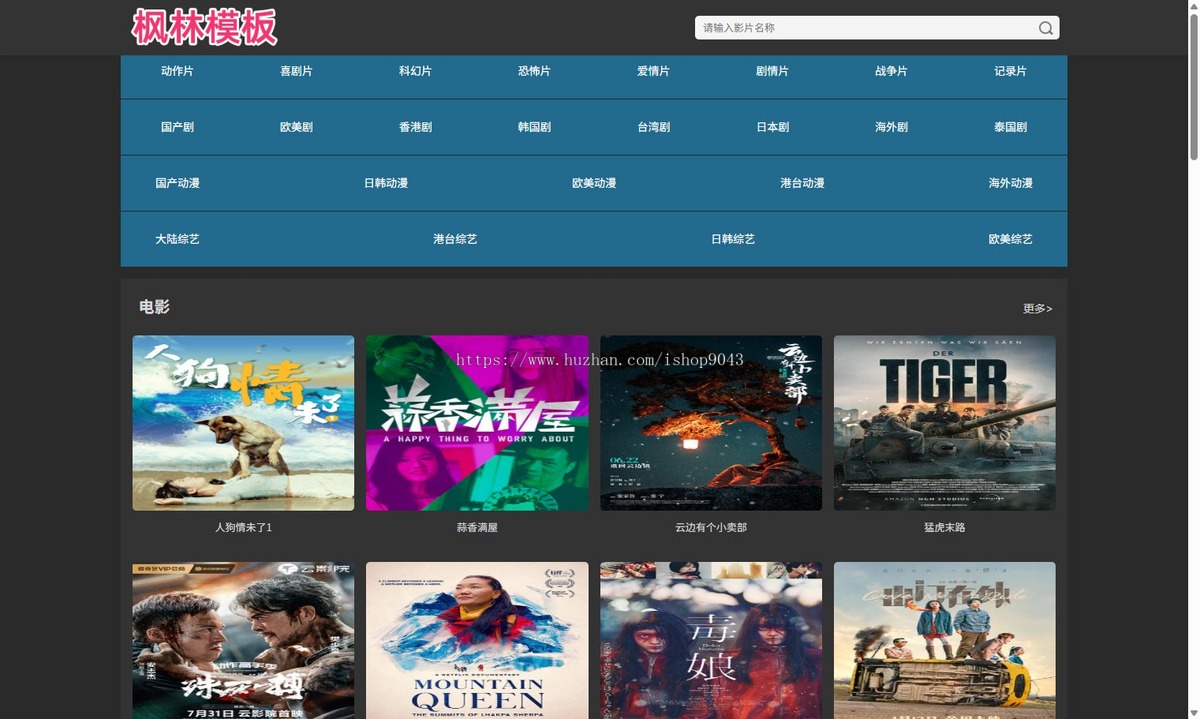This screenshot has width=1200, height=719.
Task: Click the 人狗情未了1 title link
Action: (x=243, y=527)
